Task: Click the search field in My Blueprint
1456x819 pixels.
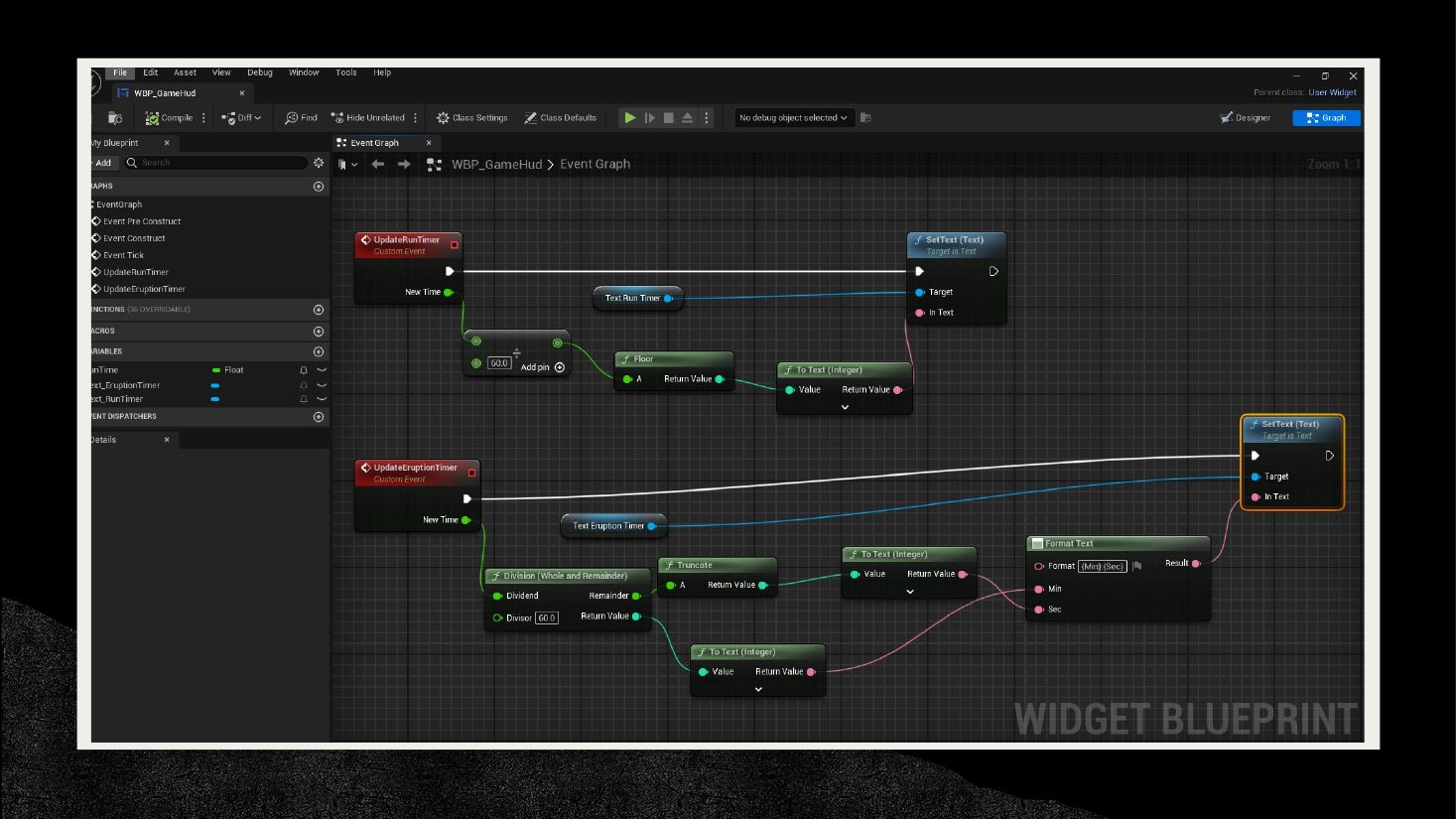Action: (215, 163)
